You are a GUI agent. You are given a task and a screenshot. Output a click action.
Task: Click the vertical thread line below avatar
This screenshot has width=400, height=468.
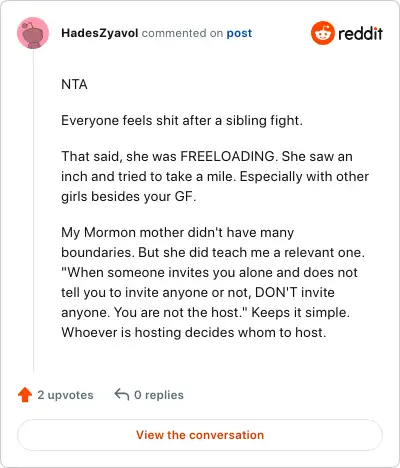33,211
